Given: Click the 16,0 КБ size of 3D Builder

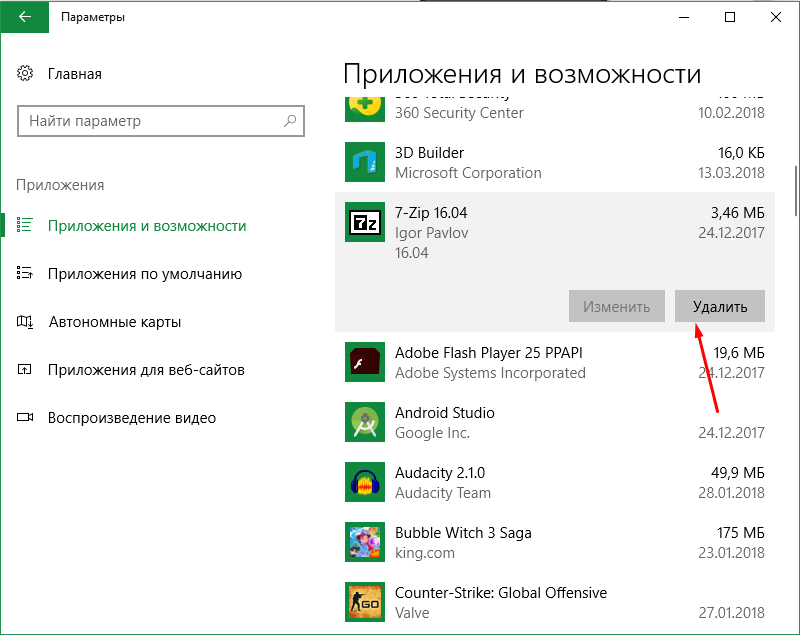Looking at the screenshot, I should point(741,153).
